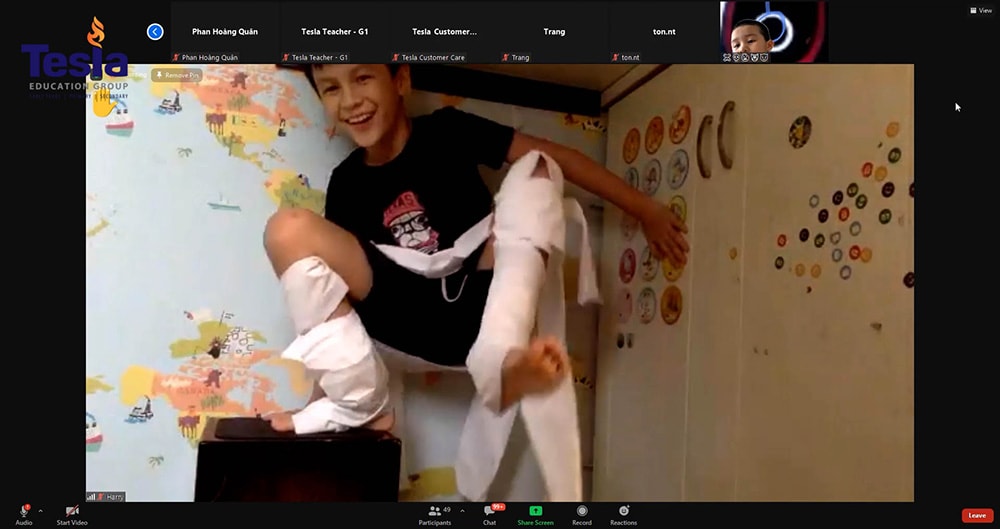Select the Trang participant tile
The image size is (1000, 529).
click(x=554, y=32)
